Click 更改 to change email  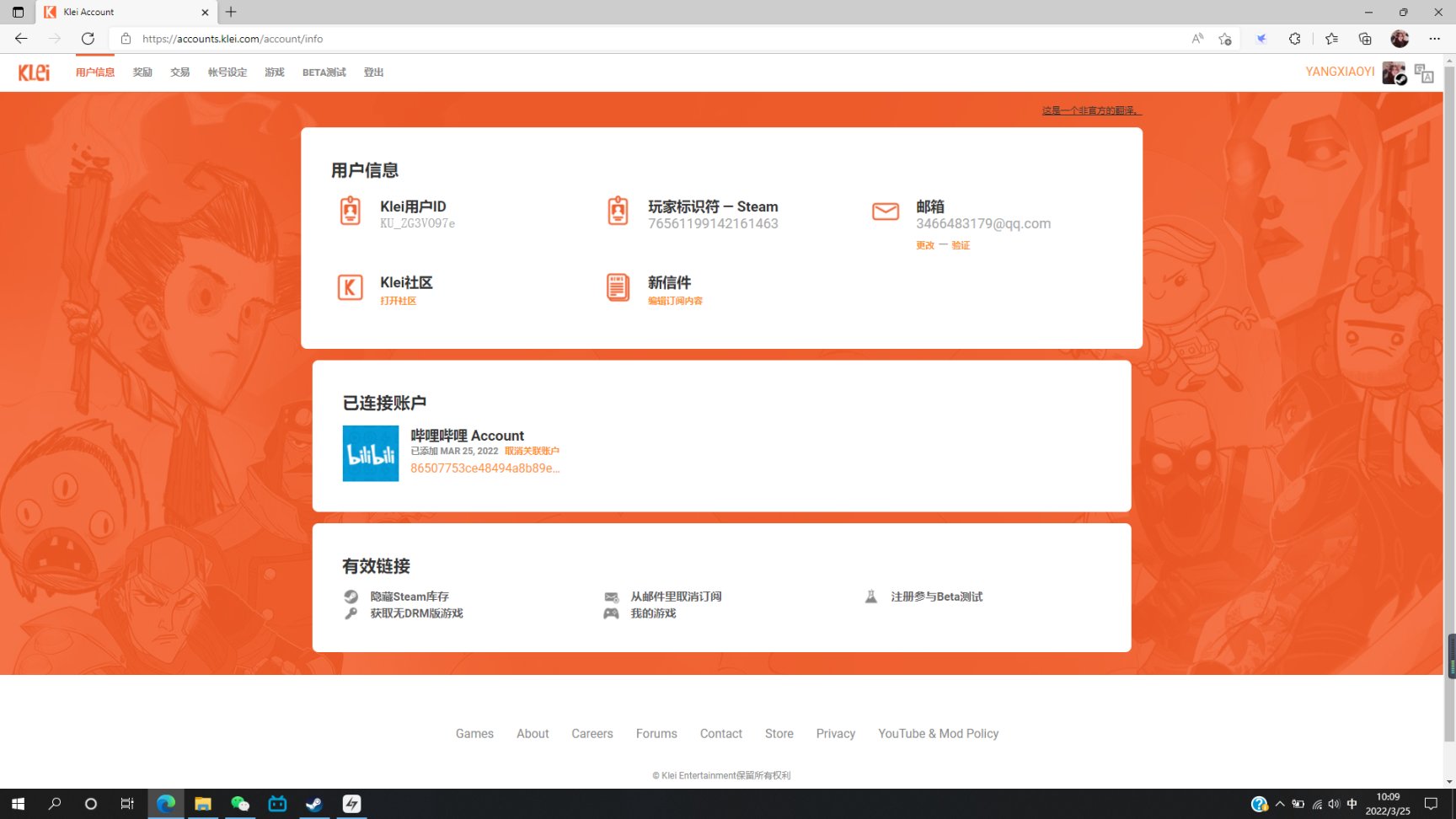coord(925,245)
